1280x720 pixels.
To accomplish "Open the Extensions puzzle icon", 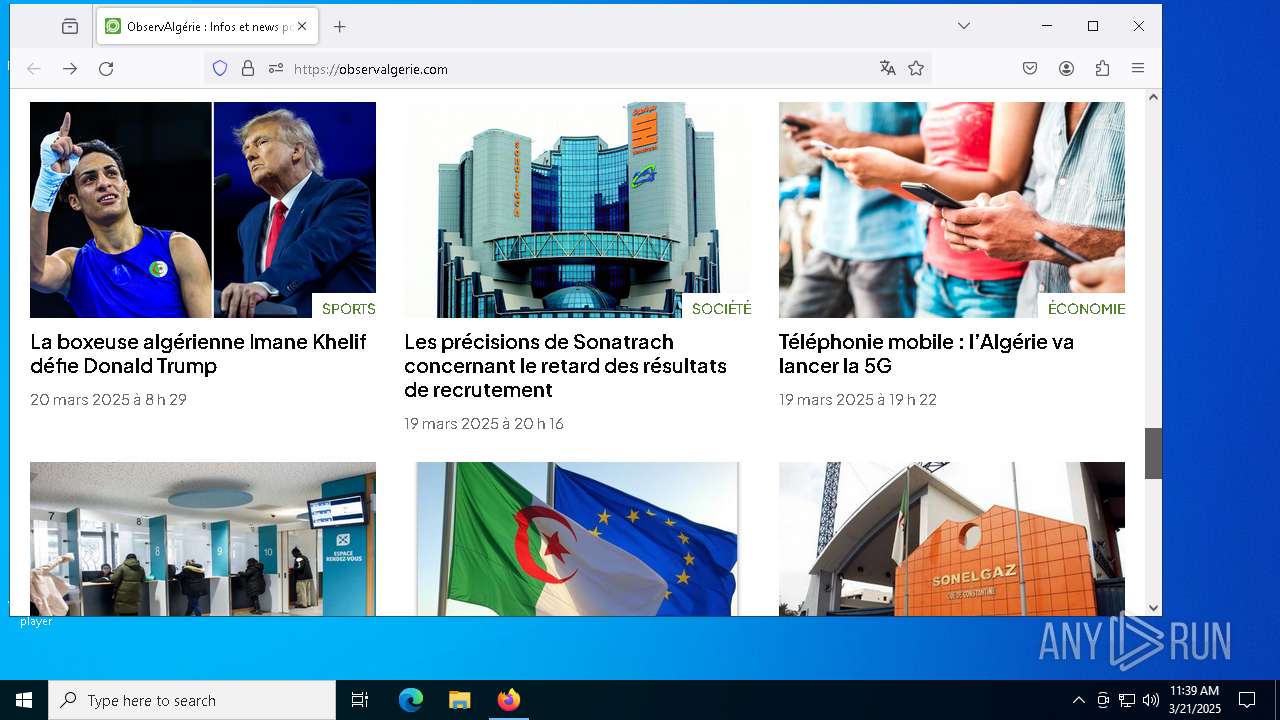I will point(1102,68).
